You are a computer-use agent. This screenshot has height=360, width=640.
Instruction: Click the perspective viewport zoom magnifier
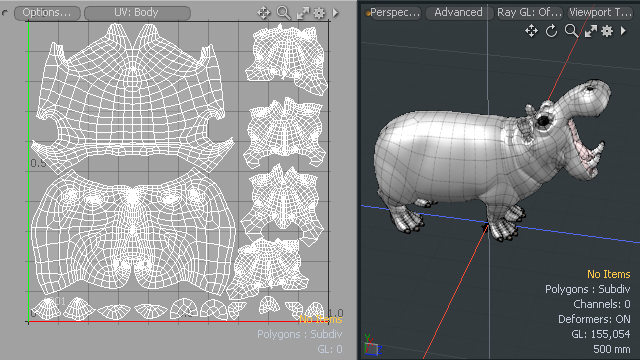[x=571, y=31]
